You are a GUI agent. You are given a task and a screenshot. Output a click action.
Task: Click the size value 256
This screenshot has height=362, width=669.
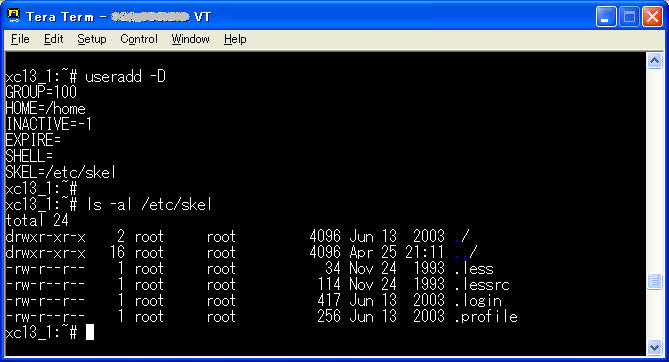(x=329, y=317)
